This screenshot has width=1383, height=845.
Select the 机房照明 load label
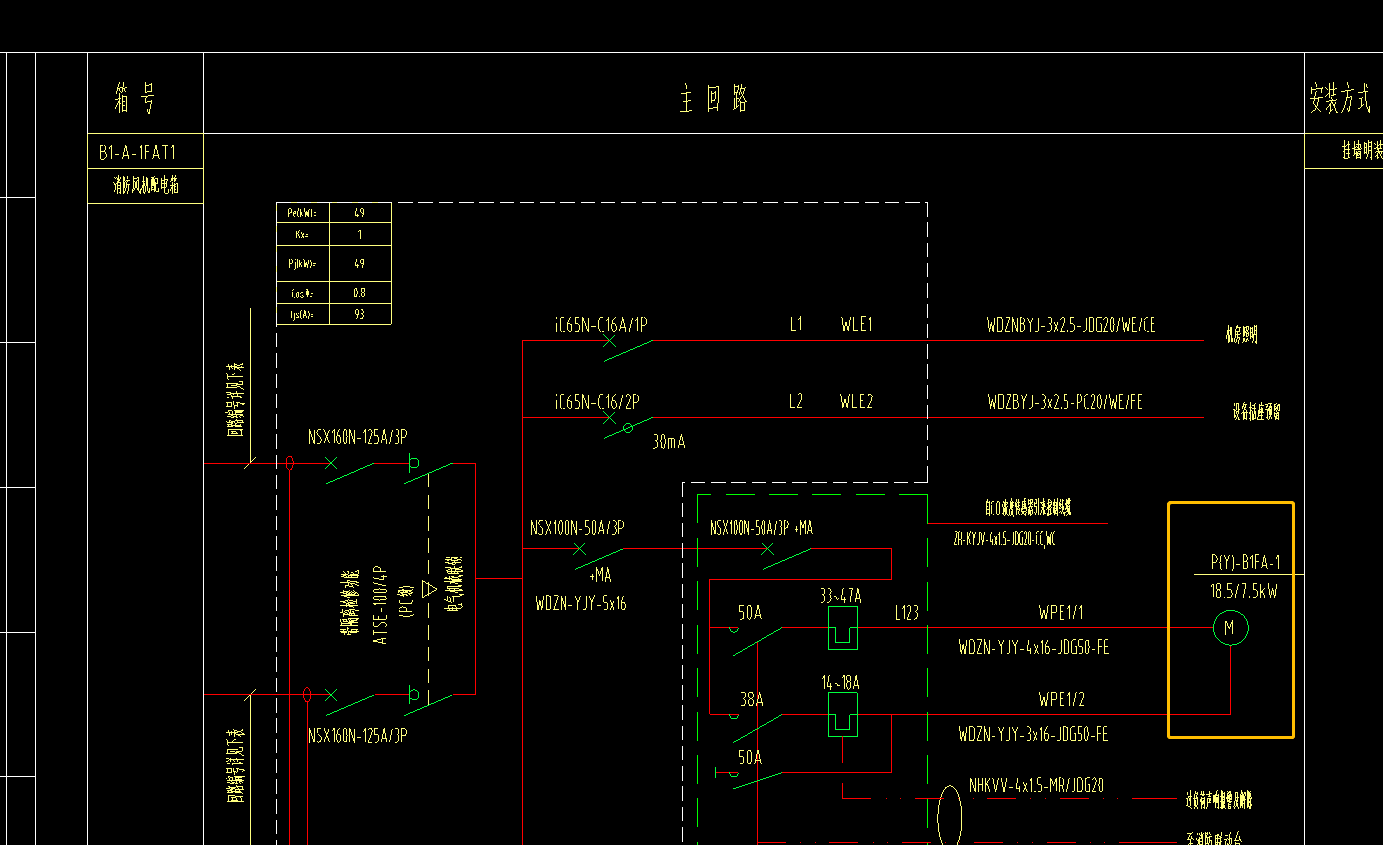coord(1241,335)
